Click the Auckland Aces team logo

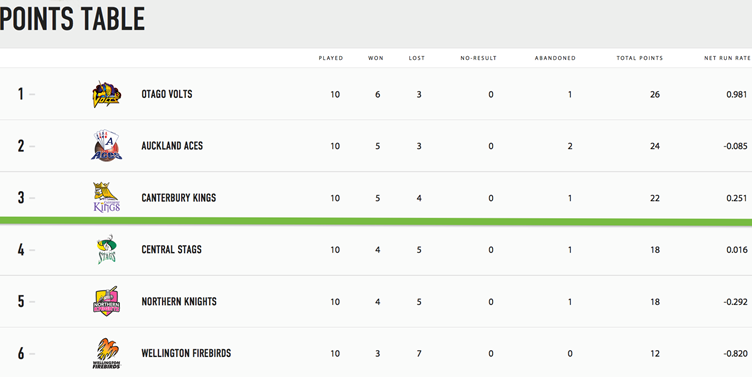coord(107,146)
